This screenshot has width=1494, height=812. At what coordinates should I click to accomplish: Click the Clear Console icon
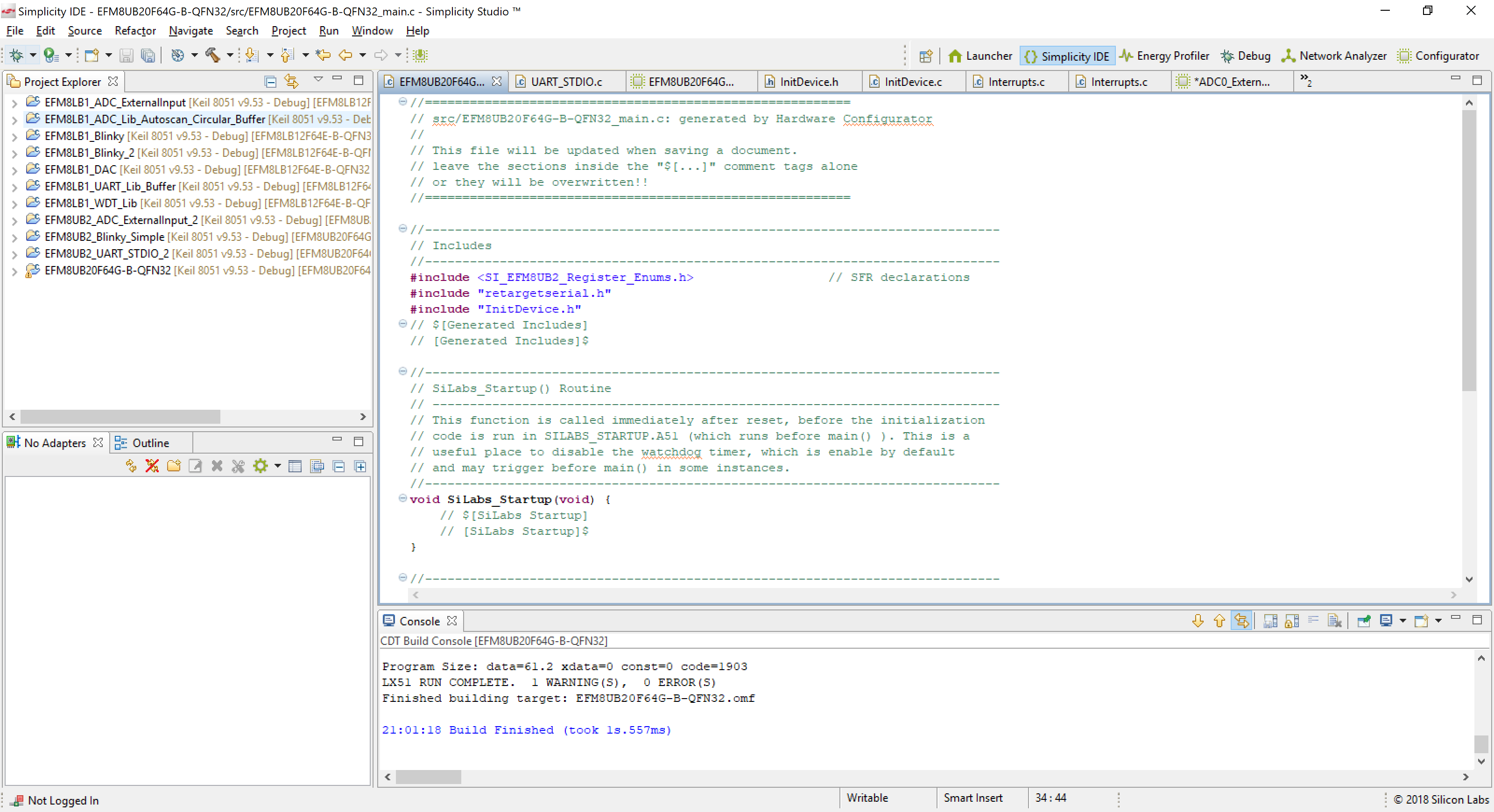[x=1334, y=620]
